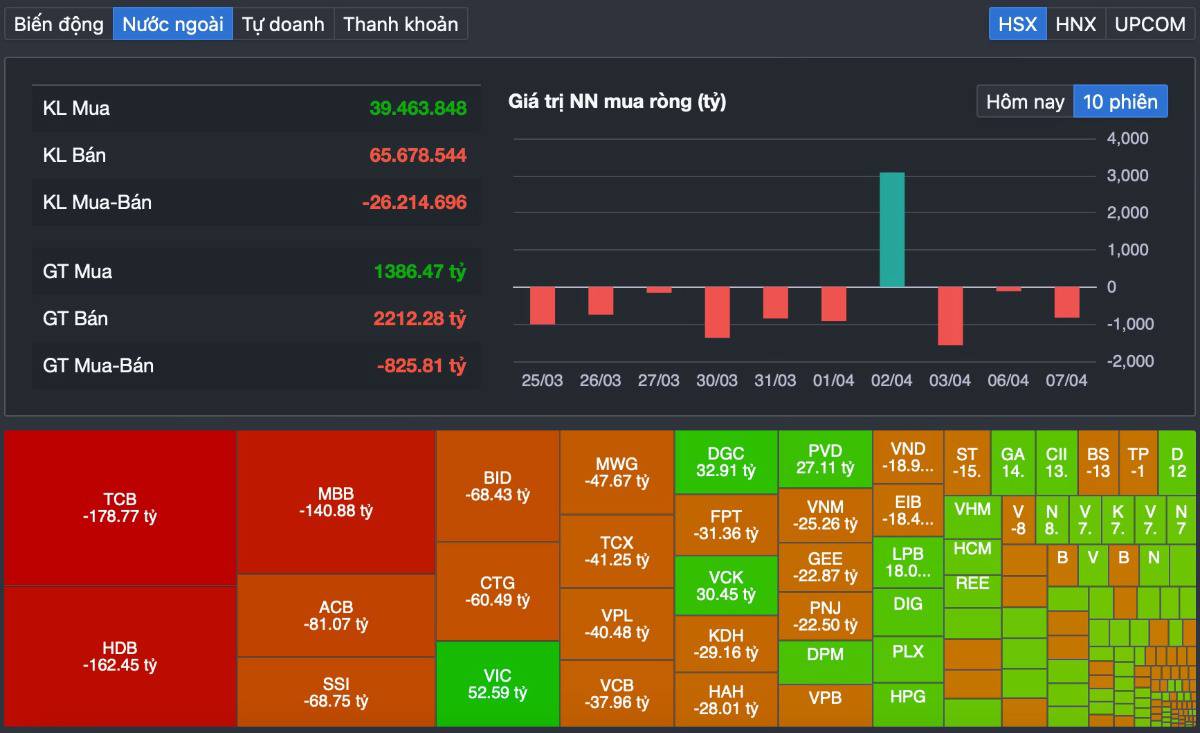Select the VNM heatmap tile
This screenshot has height=733, width=1200.
pos(825,515)
